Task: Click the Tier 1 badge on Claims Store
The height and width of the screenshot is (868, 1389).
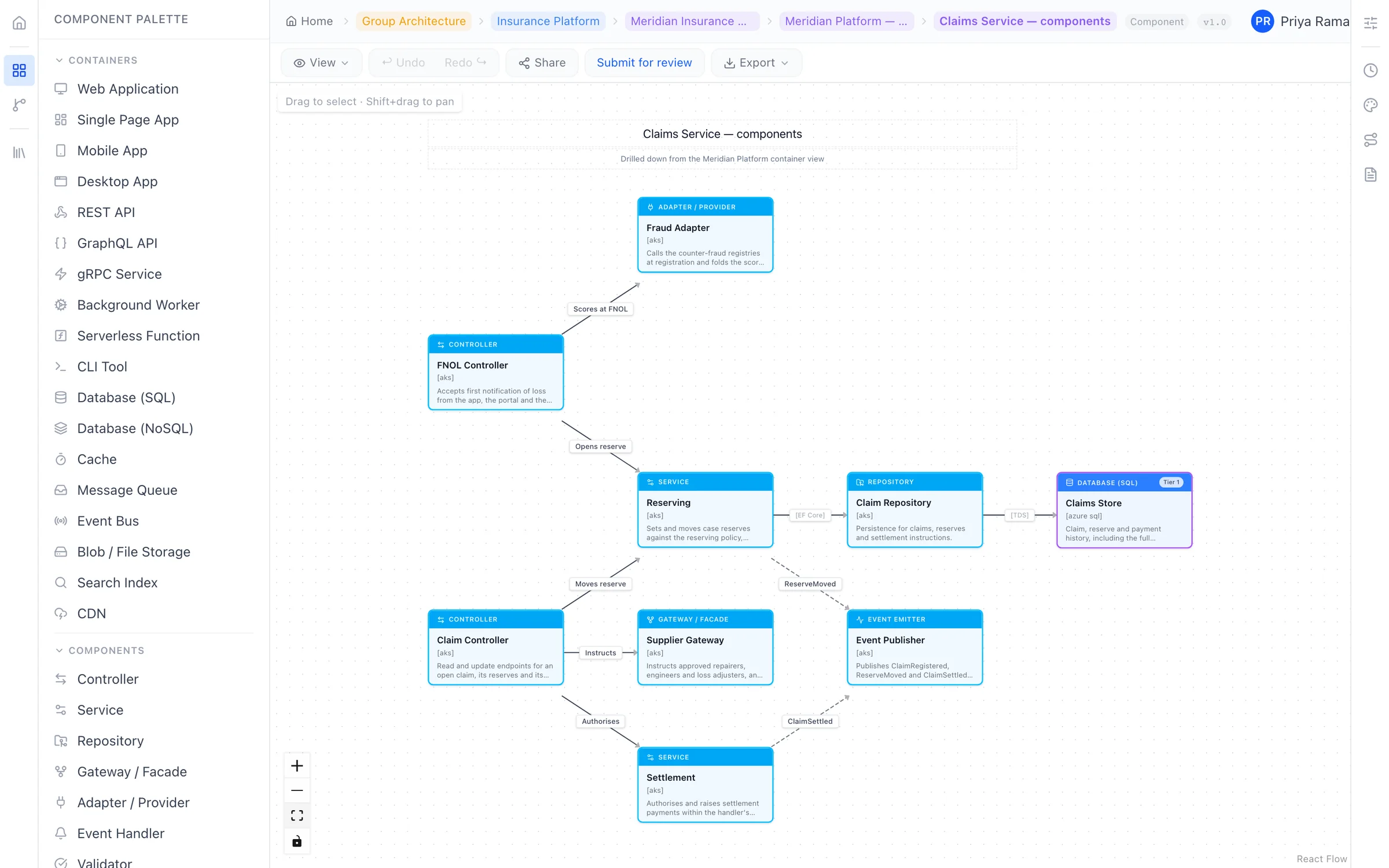Action: click(x=1171, y=482)
